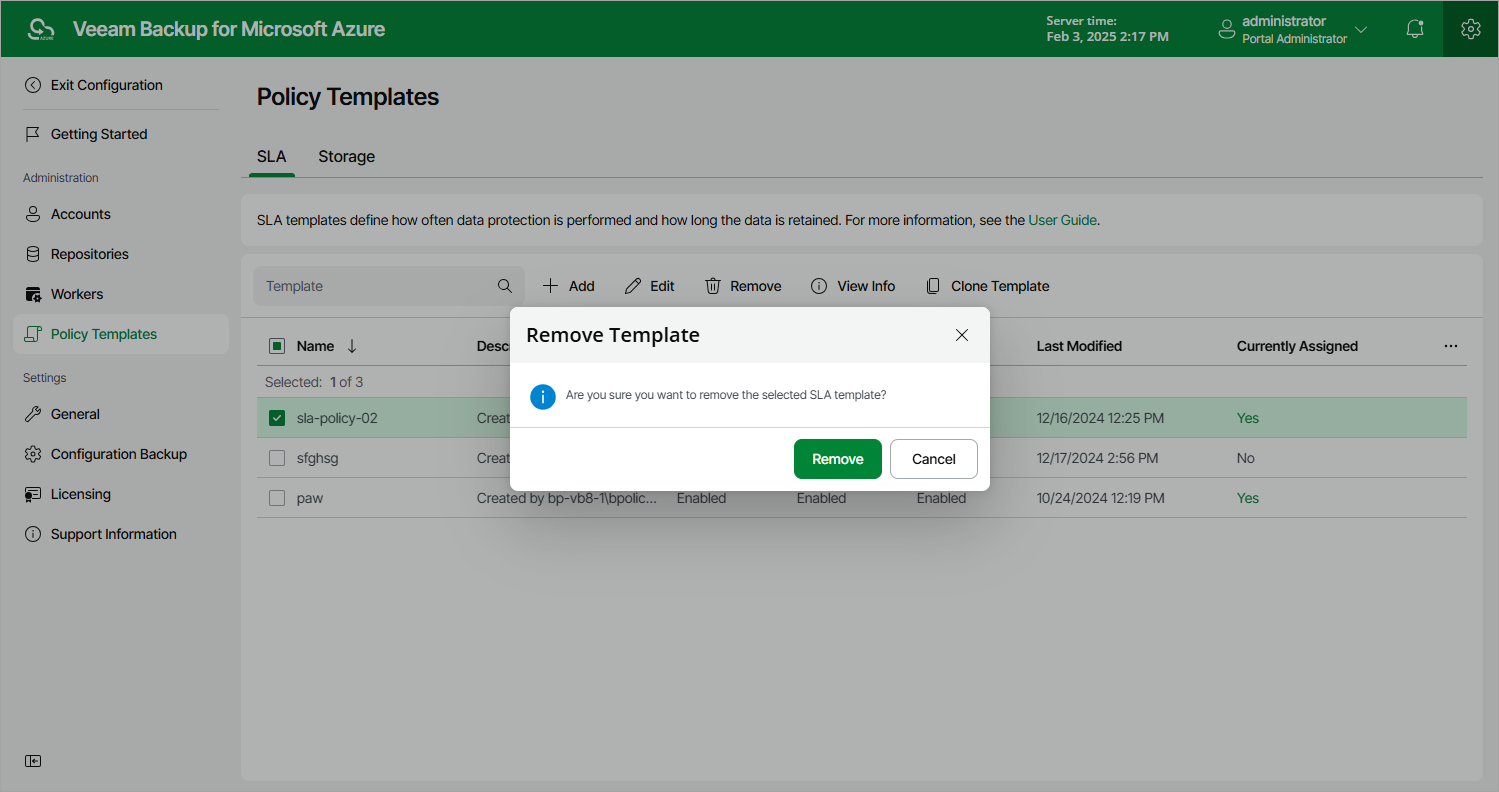Click the Clone Template toolbar label
1499x792 pixels.
coord(1000,286)
